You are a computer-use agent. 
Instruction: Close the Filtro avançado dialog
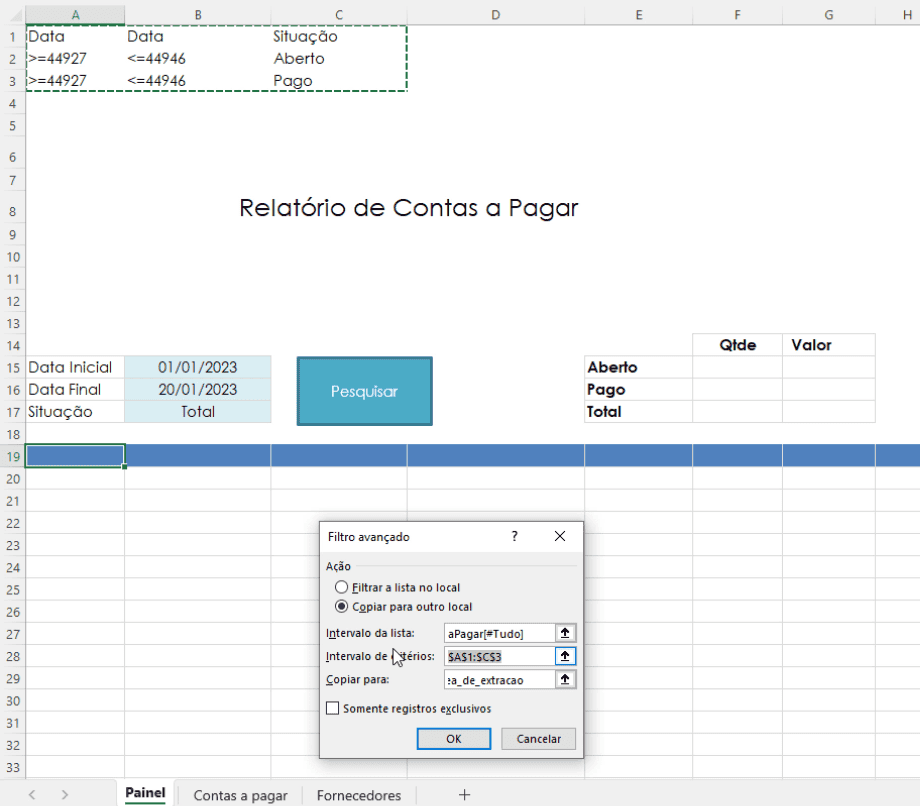(x=560, y=536)
